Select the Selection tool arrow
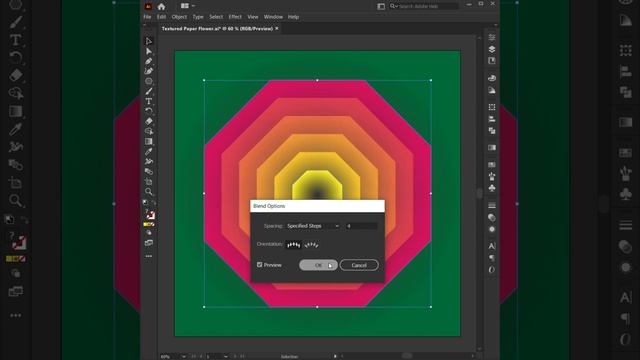The width and height of the screenshot is (640, 360). click(x=149, y=41)
